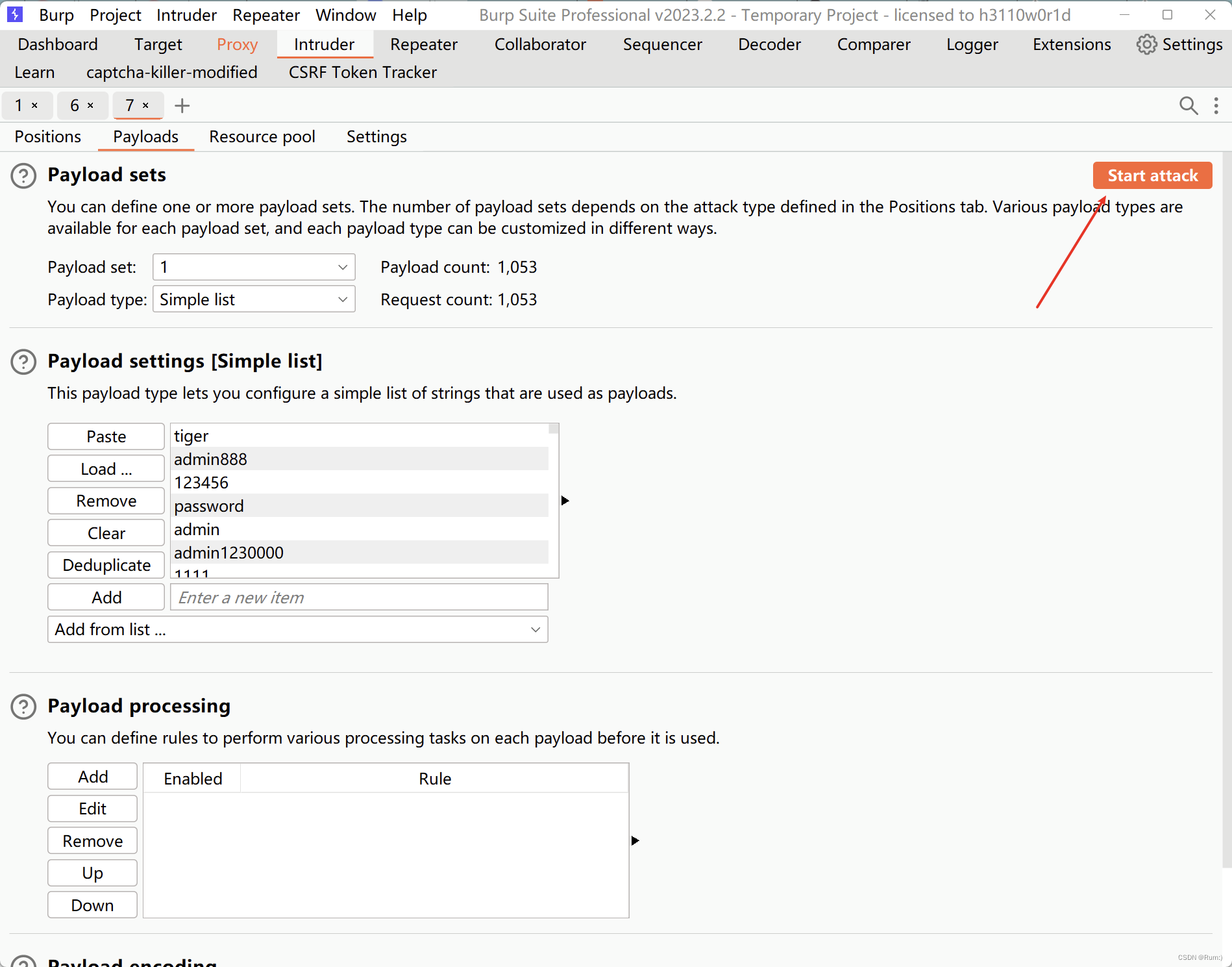The height and width of the screenshot is (967, 1232).
Task: Open the Intruder menu in menu bar
Action: point(186,15)
